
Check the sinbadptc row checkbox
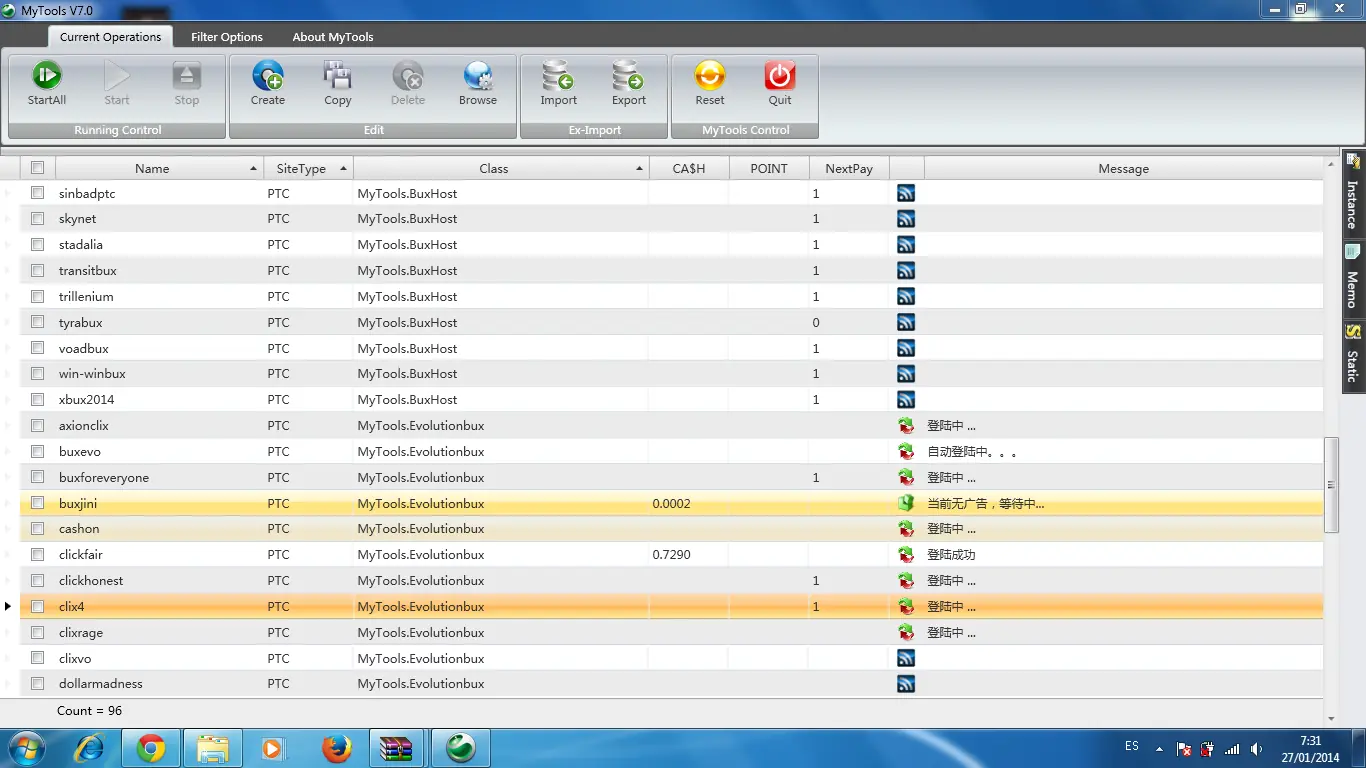coord(37,193)
